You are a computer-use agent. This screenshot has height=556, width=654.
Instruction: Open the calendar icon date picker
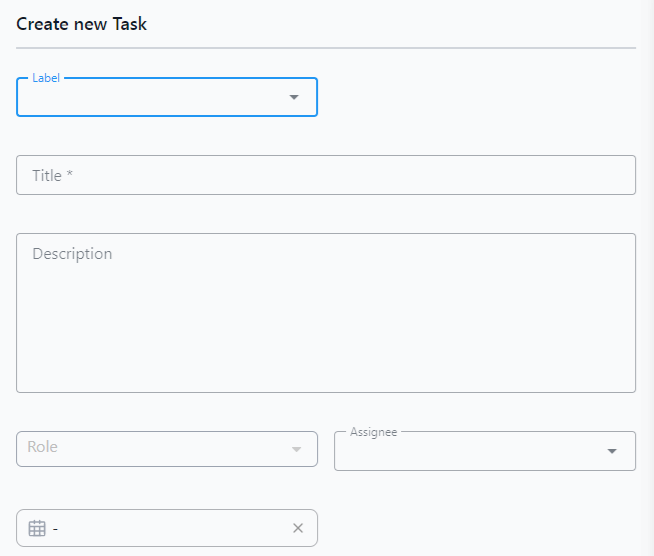click(37, 528)
